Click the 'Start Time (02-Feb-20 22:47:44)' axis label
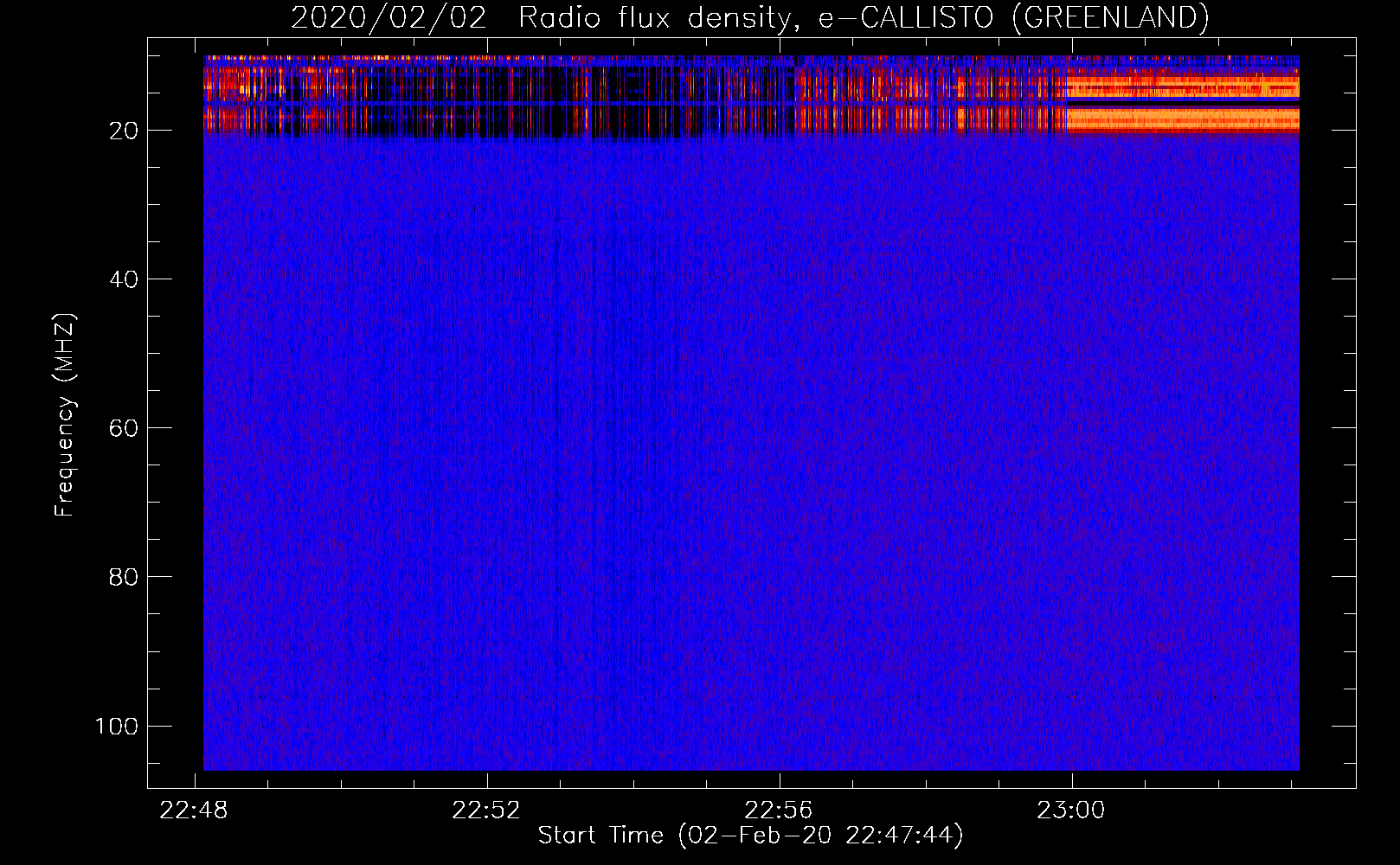Screen dimensions: 1400x865 coord(750,836)
